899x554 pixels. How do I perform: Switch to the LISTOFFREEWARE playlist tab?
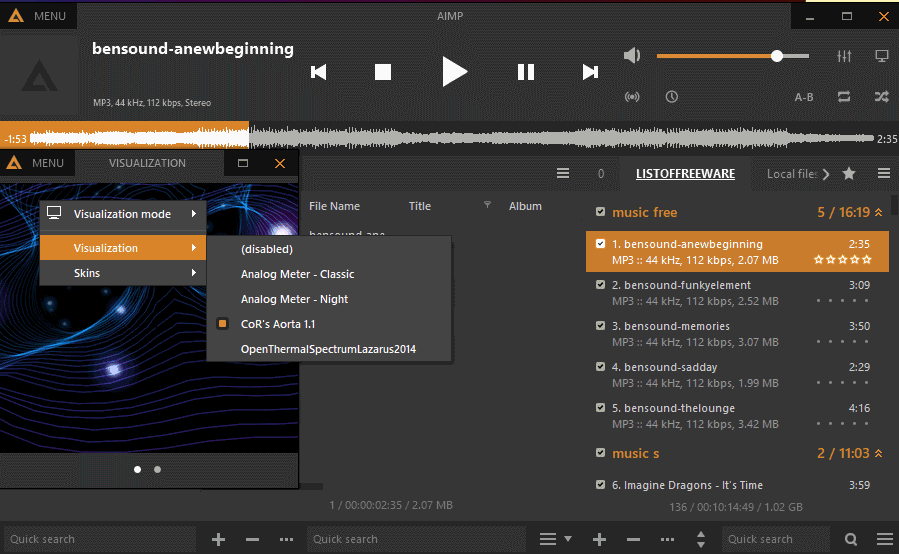685,174
